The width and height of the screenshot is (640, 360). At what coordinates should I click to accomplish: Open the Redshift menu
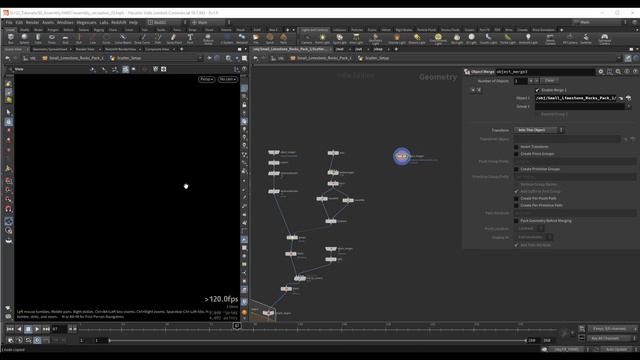tap(119, 22)
